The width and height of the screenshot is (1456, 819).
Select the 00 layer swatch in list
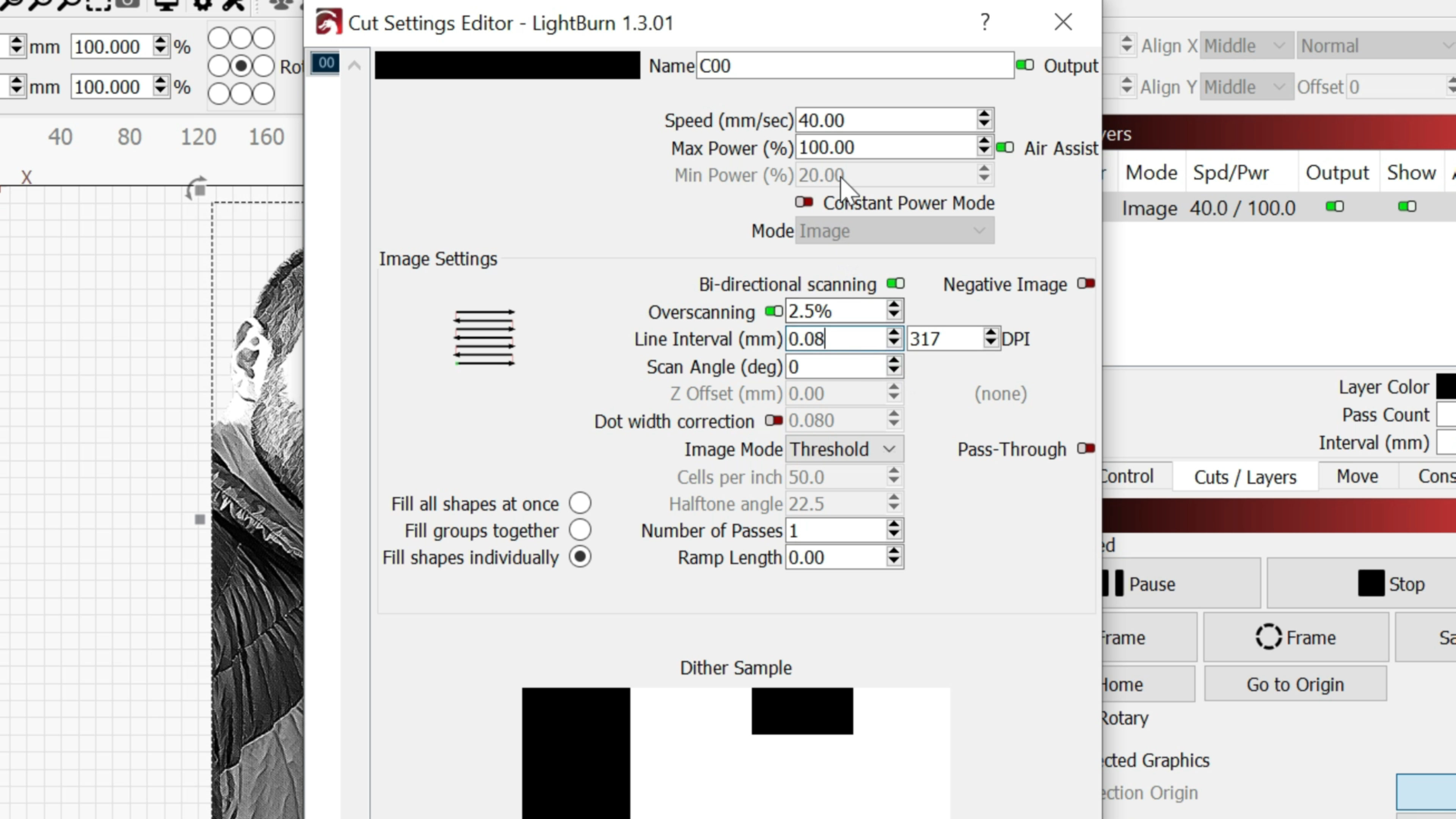(x=326, y=63)
